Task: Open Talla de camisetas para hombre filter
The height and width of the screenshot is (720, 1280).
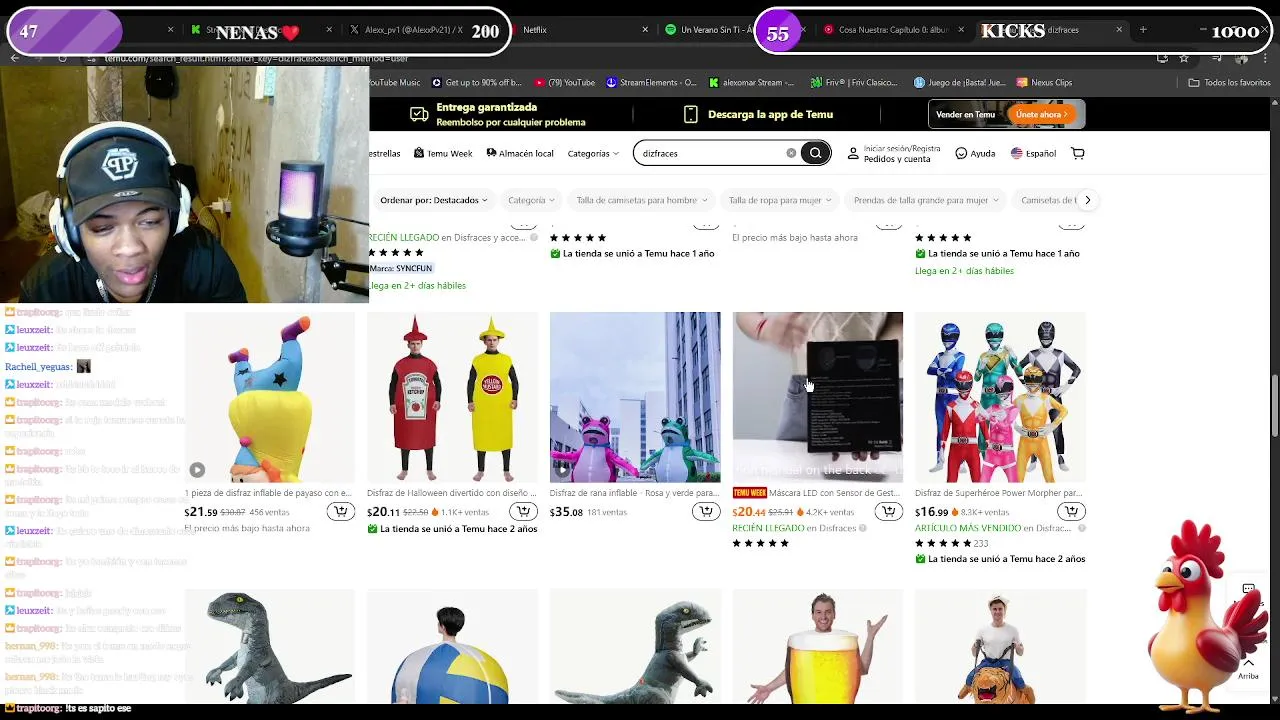Action: [x=641, y=200]
